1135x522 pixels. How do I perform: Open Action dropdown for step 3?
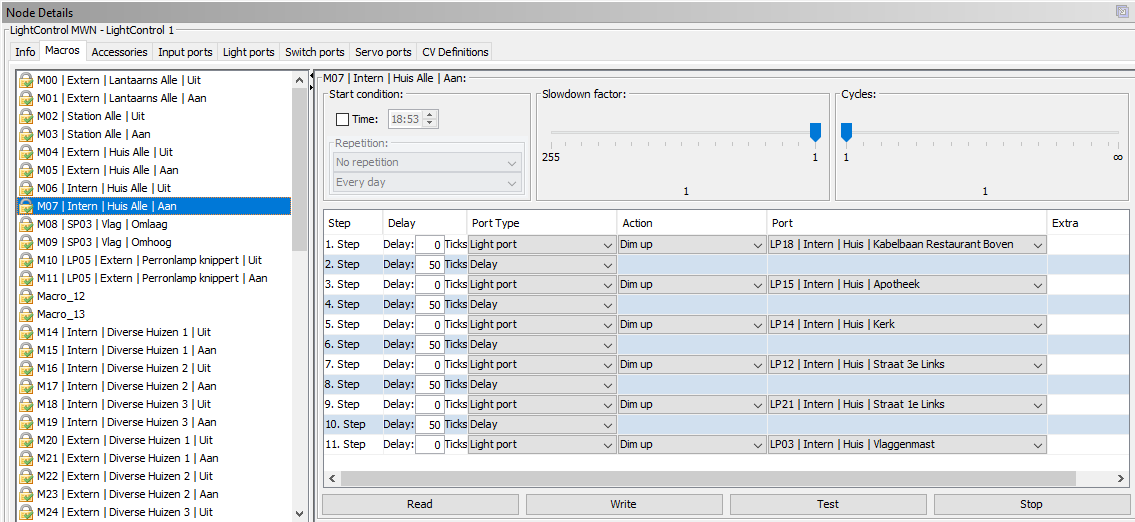(691, 285)
